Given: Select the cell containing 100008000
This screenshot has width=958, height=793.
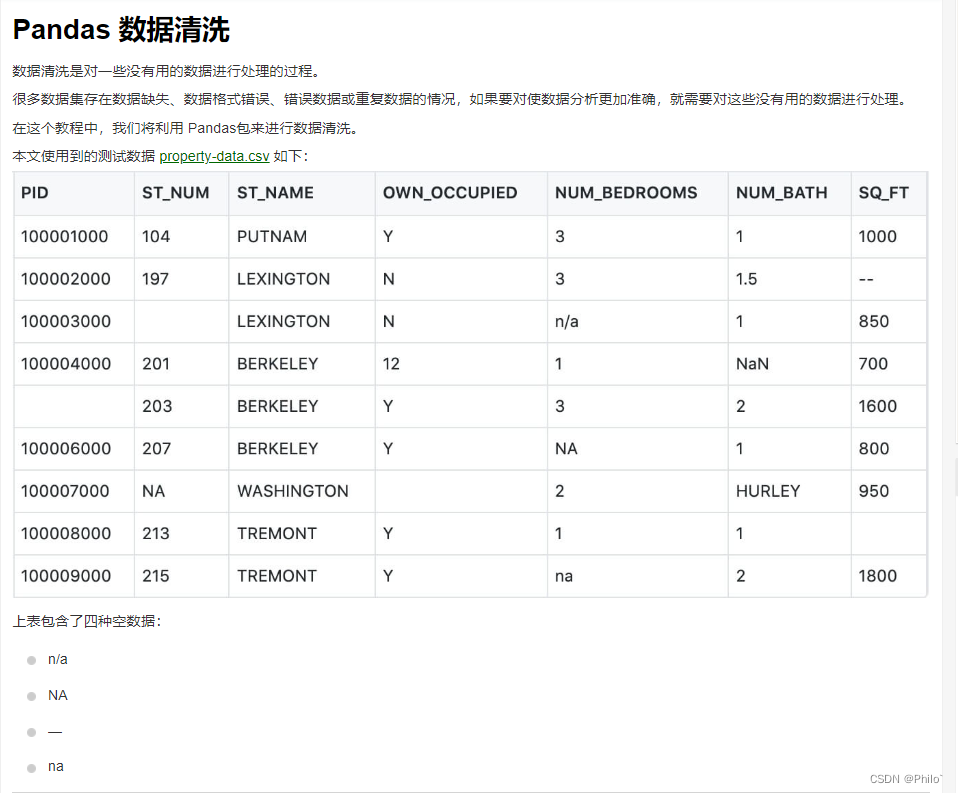Looking at the screenshot, I should point(74,534).
